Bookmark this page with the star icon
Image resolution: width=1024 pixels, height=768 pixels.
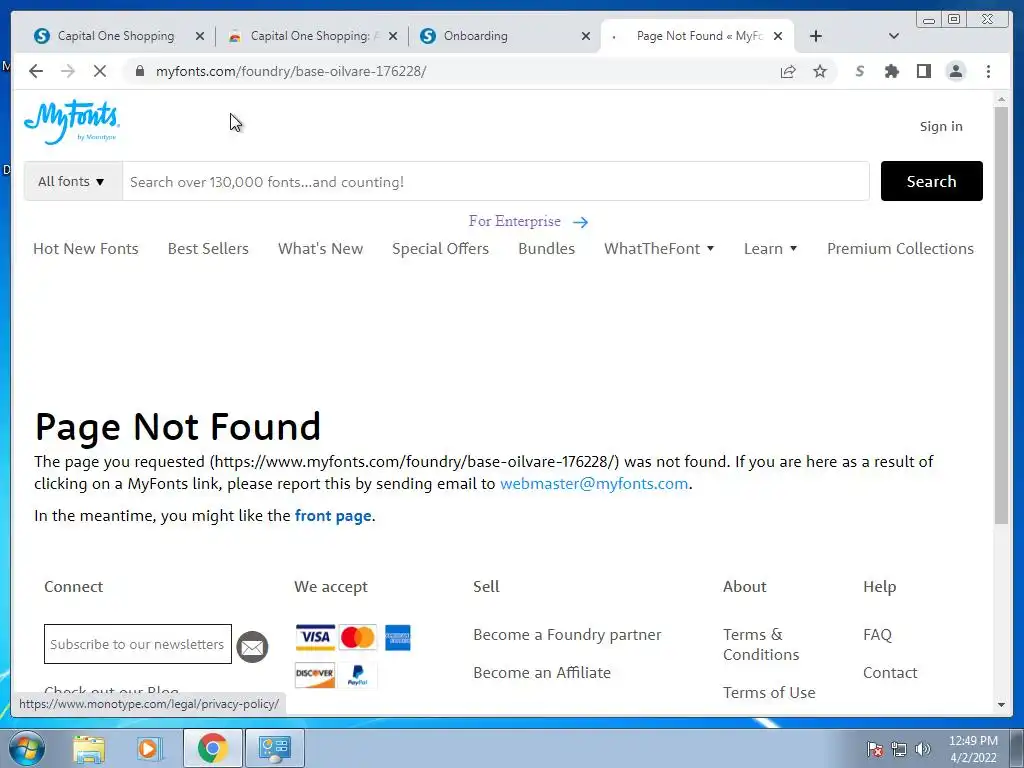[x=820, y=71]
